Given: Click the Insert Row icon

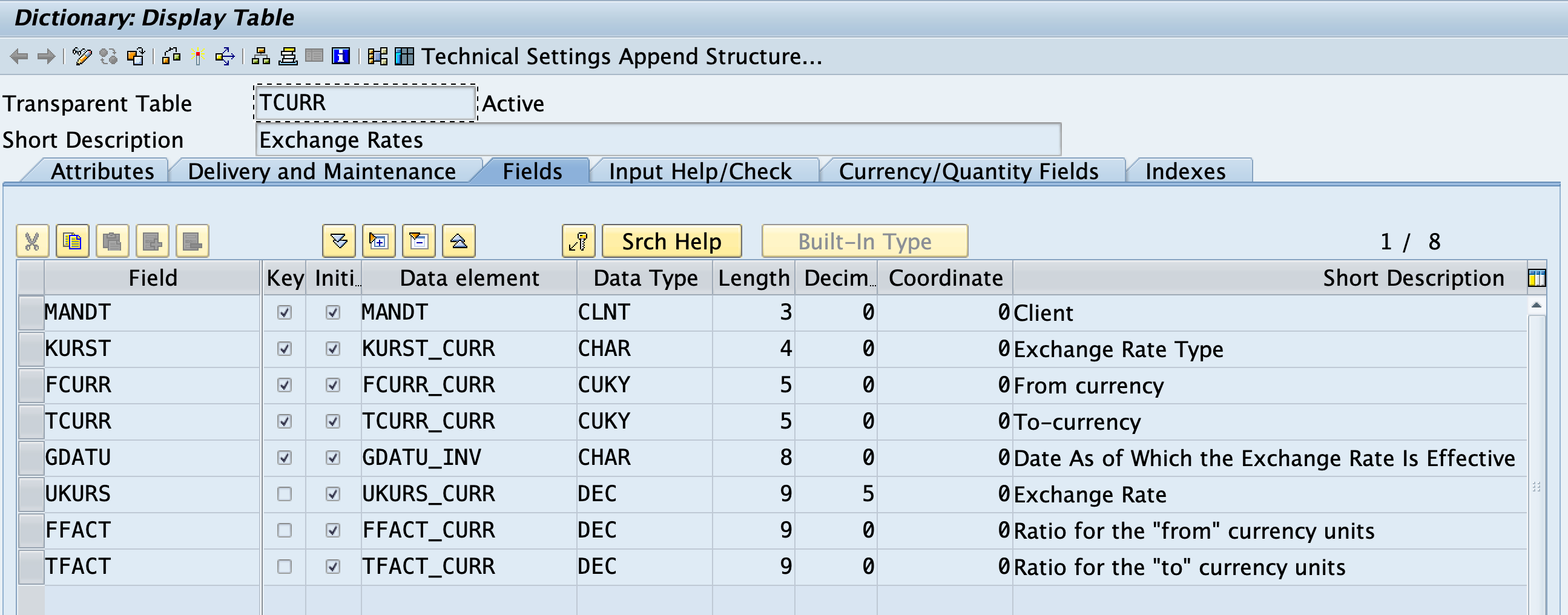Looking at the screenshot, I should coord(152,241).
